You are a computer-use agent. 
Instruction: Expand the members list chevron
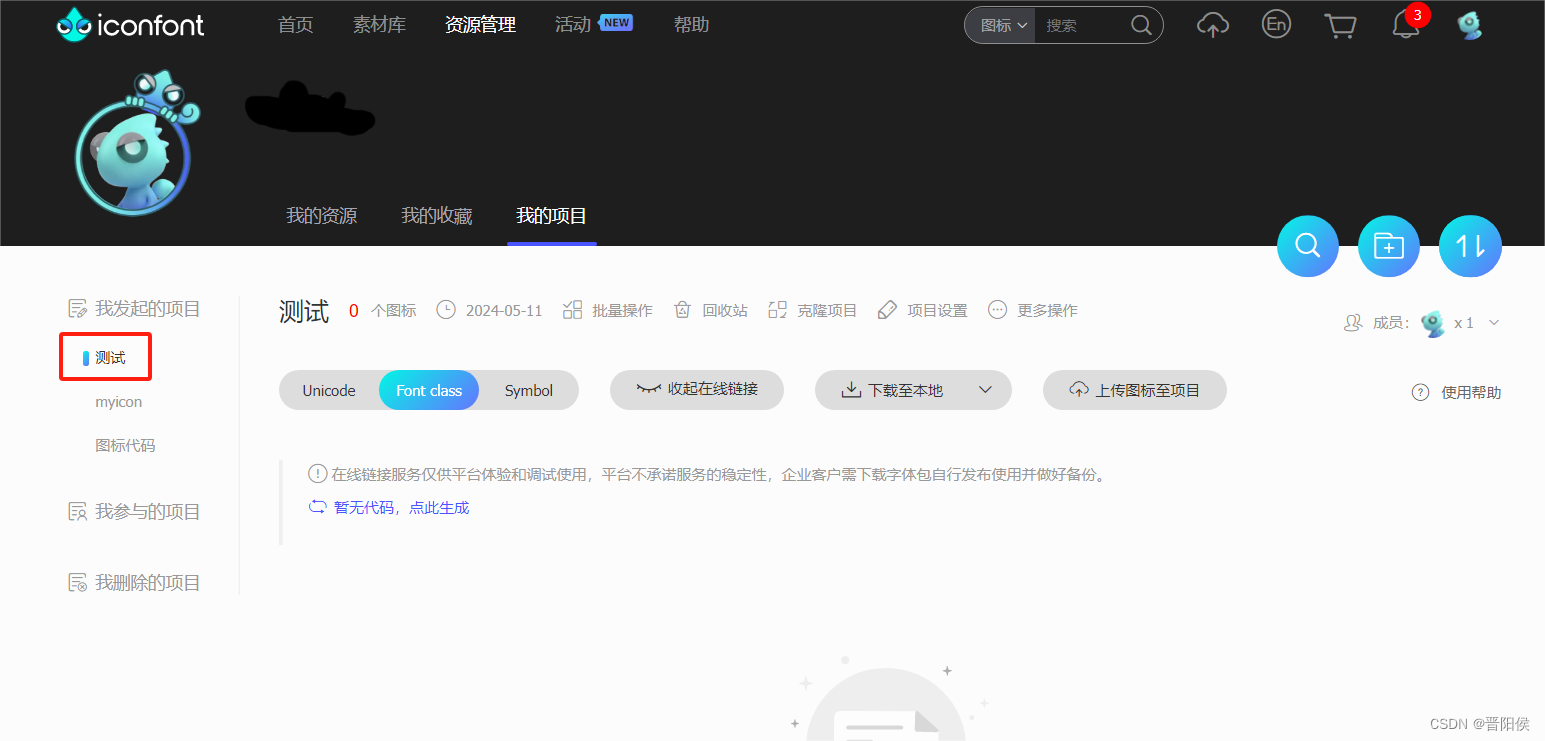[1494, 323]
